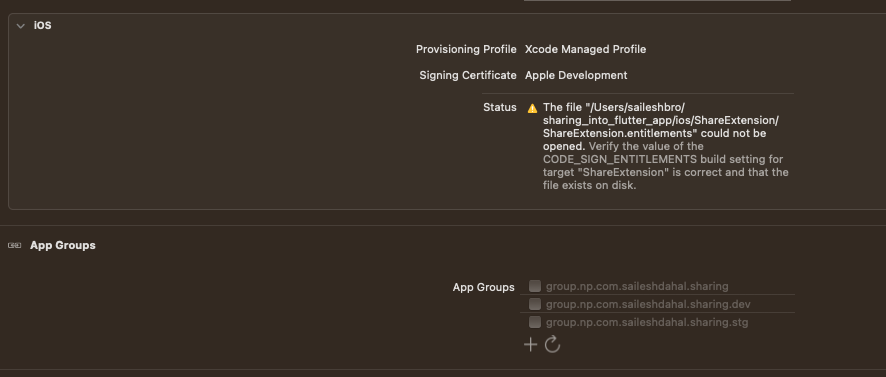Click the Provisioning Profile field label
This screenshot has width=886, height=377.
[x=466, y=49]
